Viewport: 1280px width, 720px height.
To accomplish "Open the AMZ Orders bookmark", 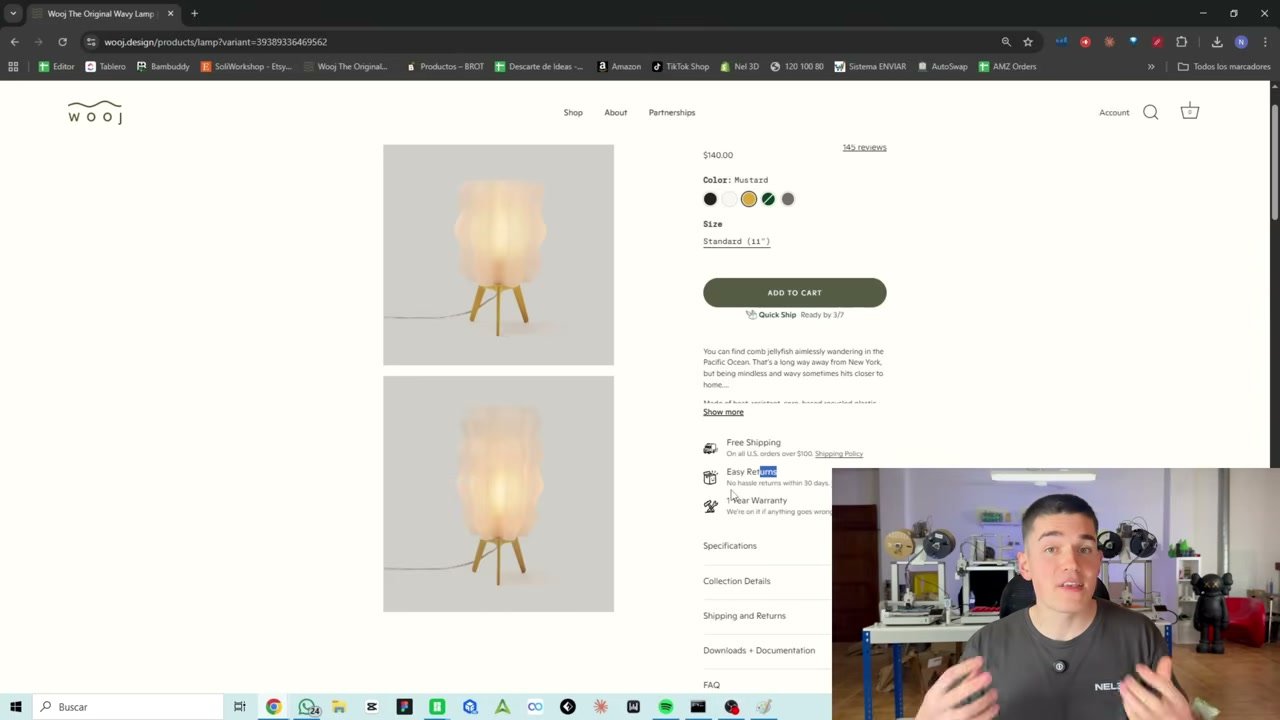I will (1007, 67).
